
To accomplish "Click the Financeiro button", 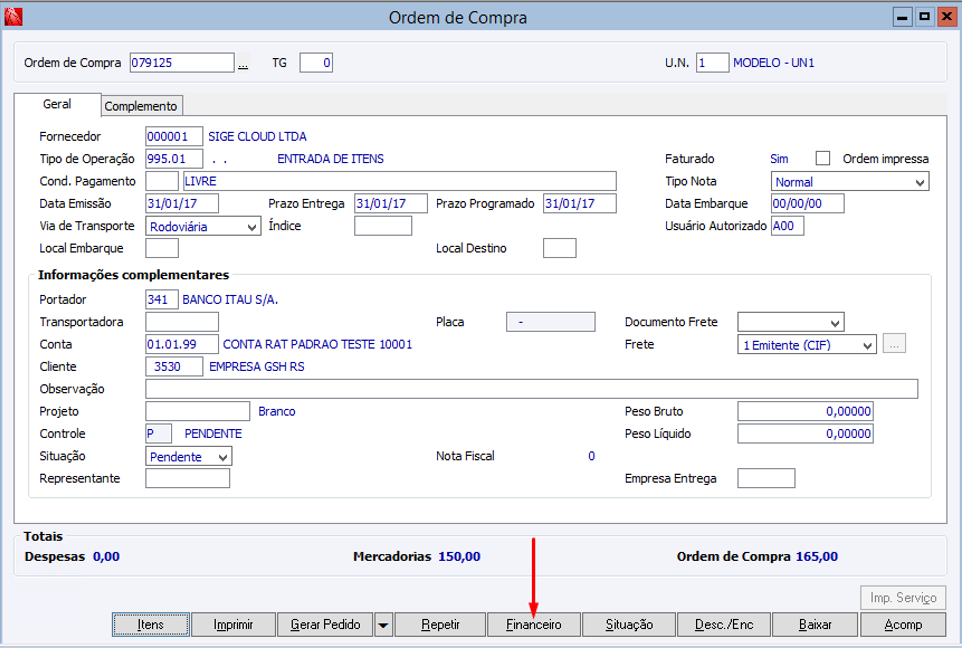I will pyautogui.click(x=534, y=625).
